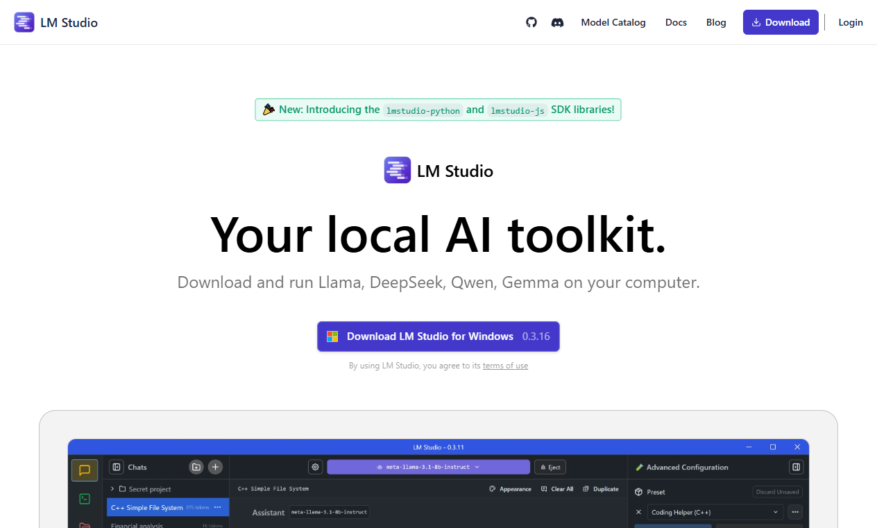Click the LM Studio logo above the headline
This screenshot has height=528, width=877.
coord(397,170)
